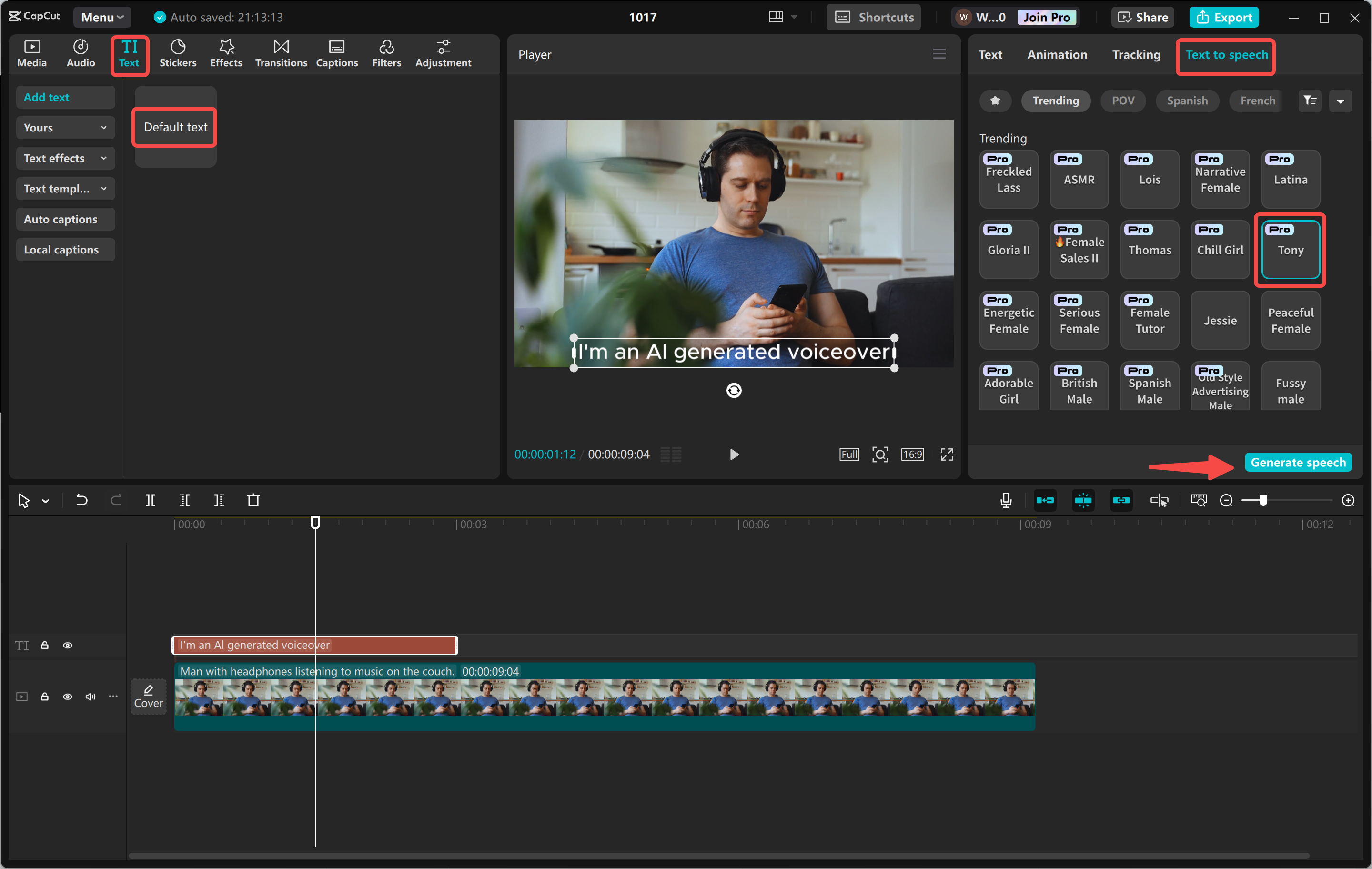This screenshot has height=869, width=1372.
Task: Click the rotate handle below text box
Action: 734,390
